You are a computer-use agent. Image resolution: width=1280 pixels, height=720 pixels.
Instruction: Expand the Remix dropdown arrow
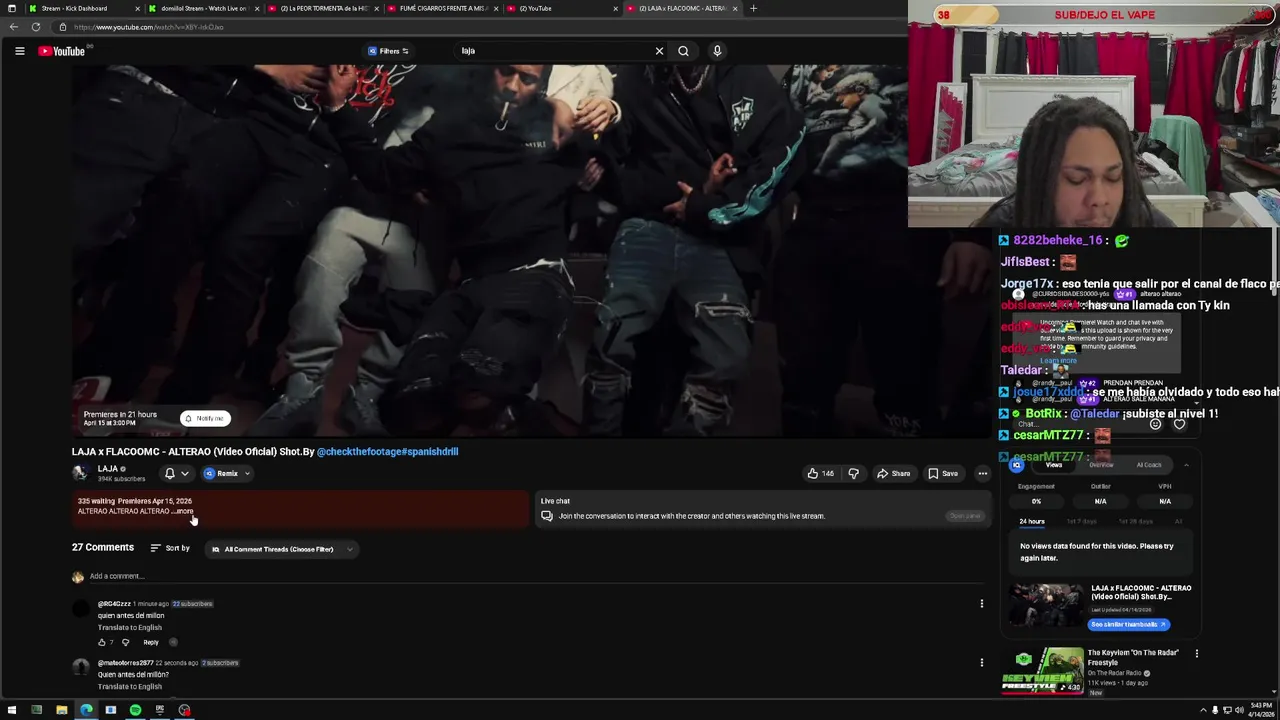[247, 474]
